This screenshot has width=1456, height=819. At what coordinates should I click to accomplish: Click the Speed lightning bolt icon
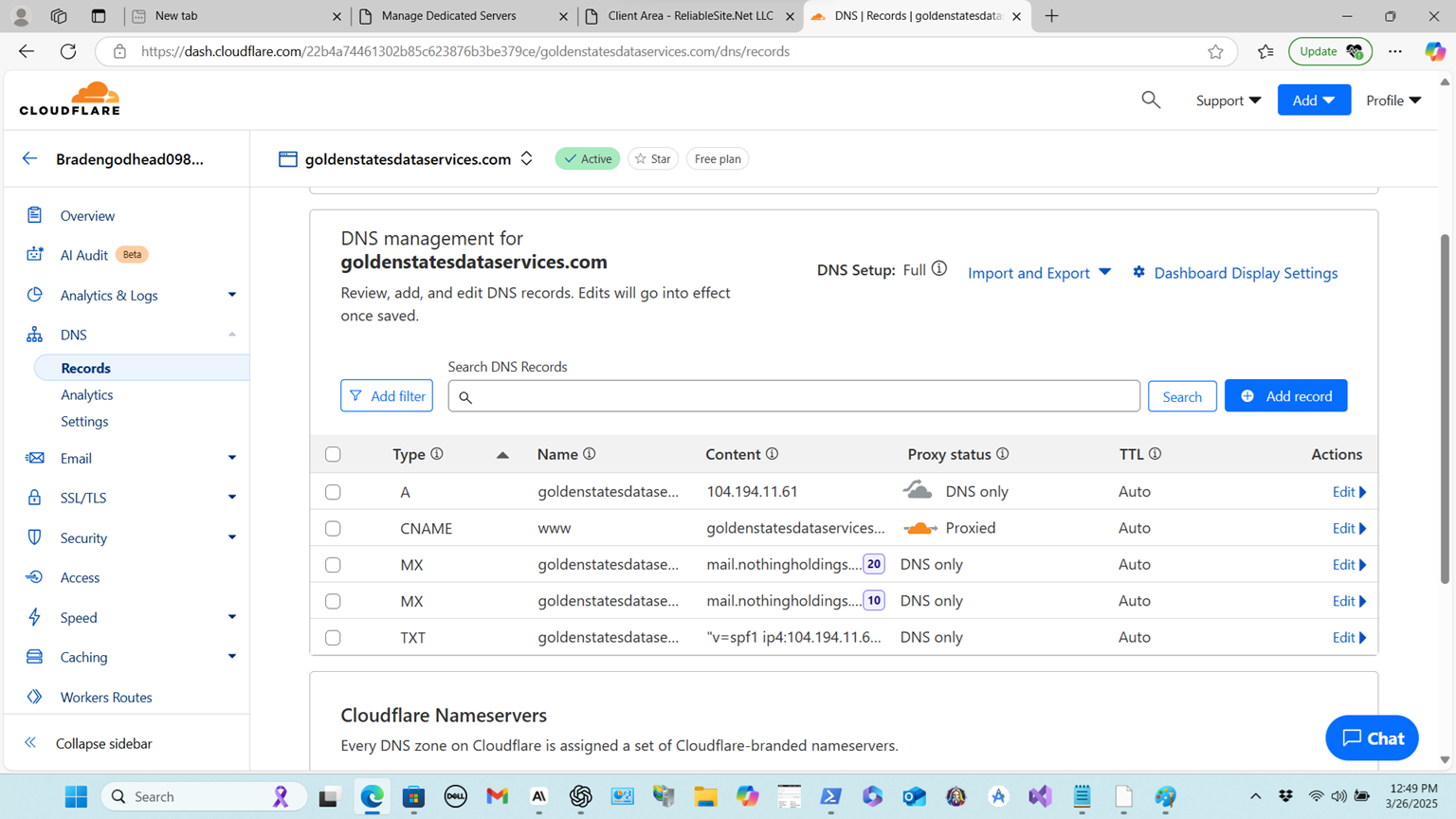(35, 617)
